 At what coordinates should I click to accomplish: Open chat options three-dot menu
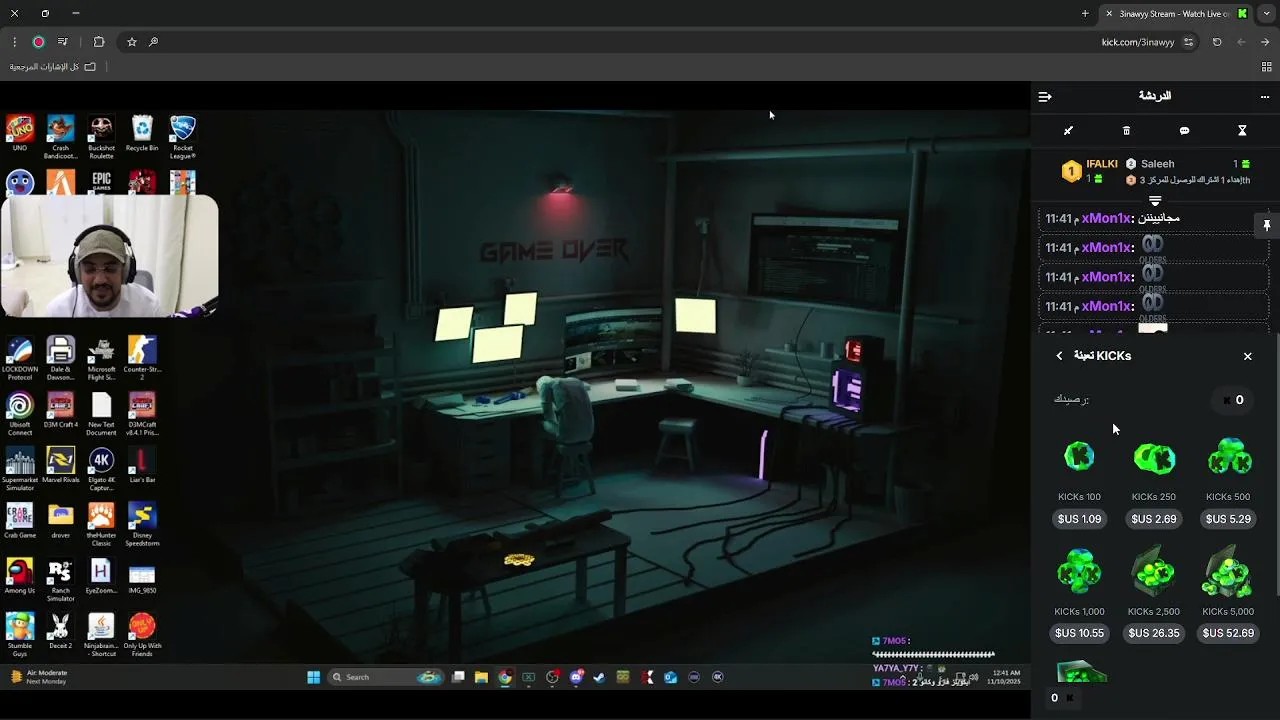1264,97
